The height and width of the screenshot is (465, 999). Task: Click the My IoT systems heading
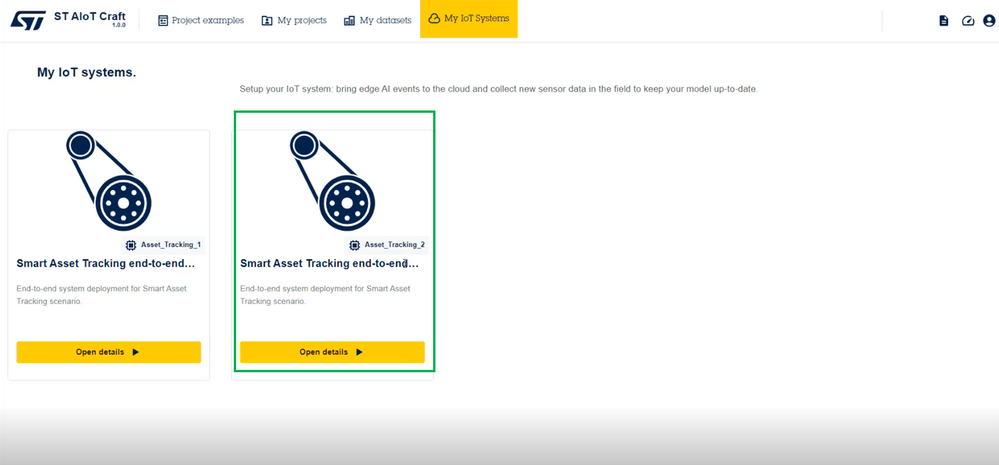pyautogui.click(x=87, y=73)
